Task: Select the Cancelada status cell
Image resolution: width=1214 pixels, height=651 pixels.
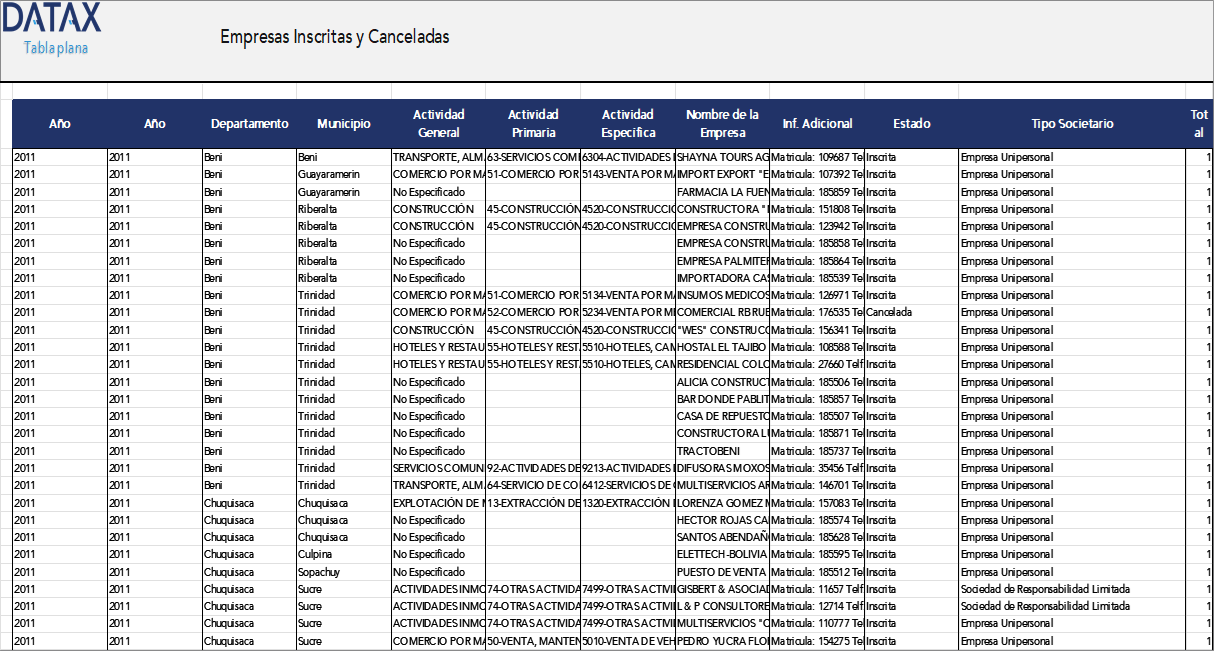Action: click(x=911, y=312)
